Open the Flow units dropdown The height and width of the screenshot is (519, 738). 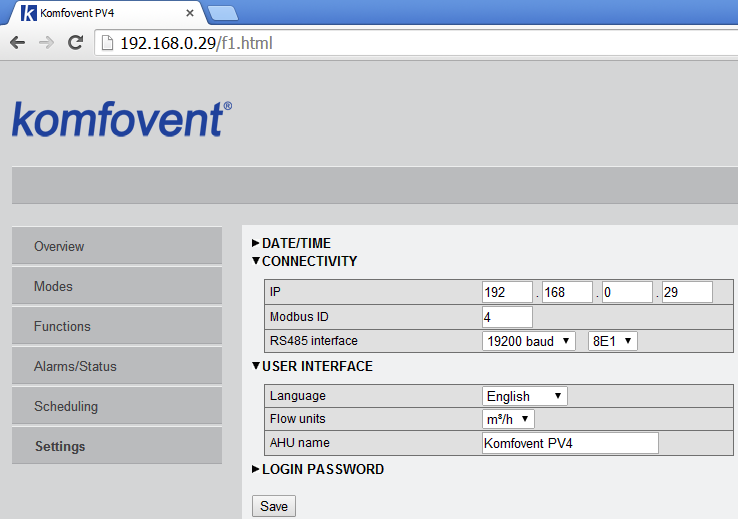coord(508,419)
